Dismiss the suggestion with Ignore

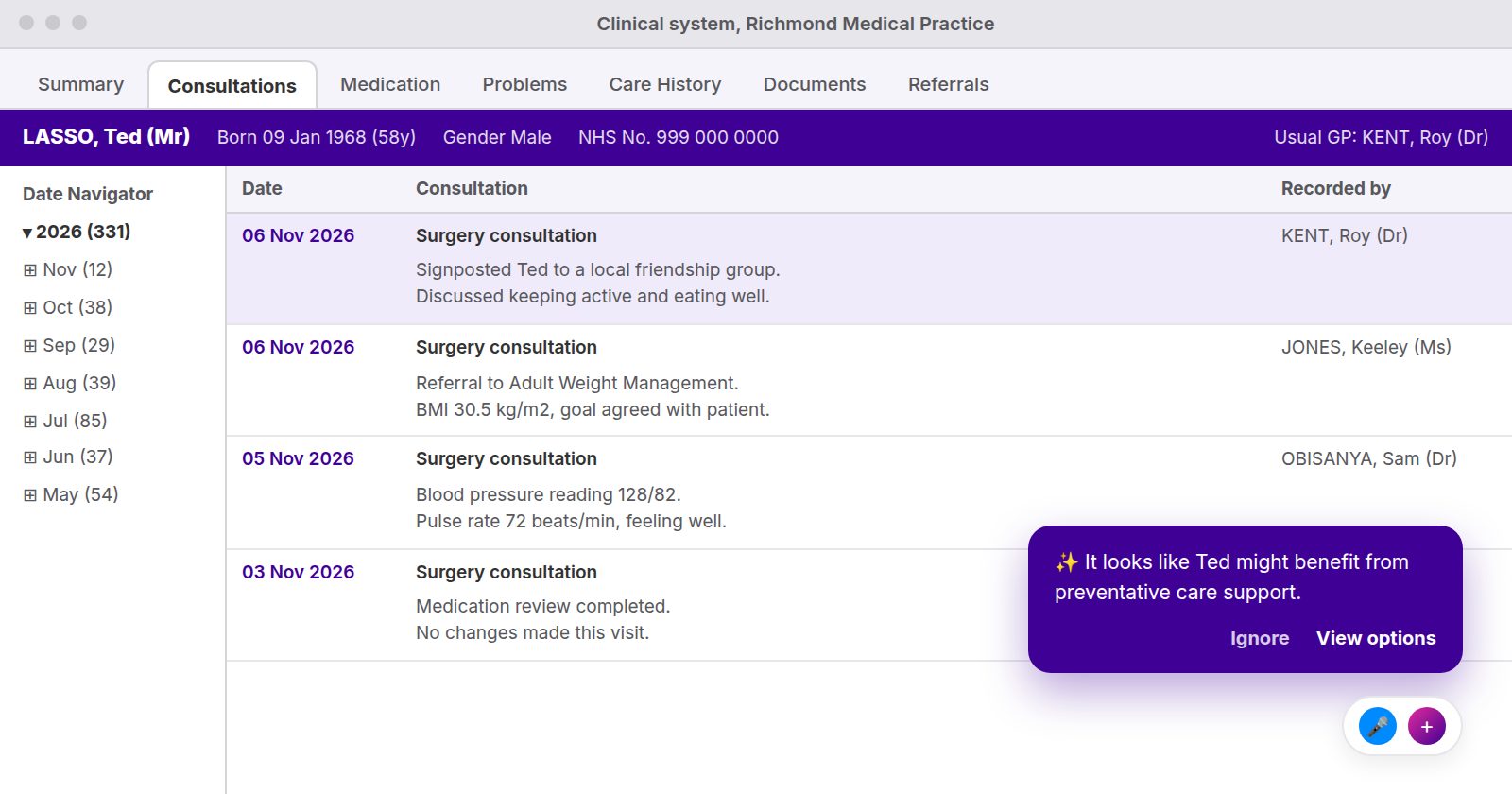coord(1260,638)
